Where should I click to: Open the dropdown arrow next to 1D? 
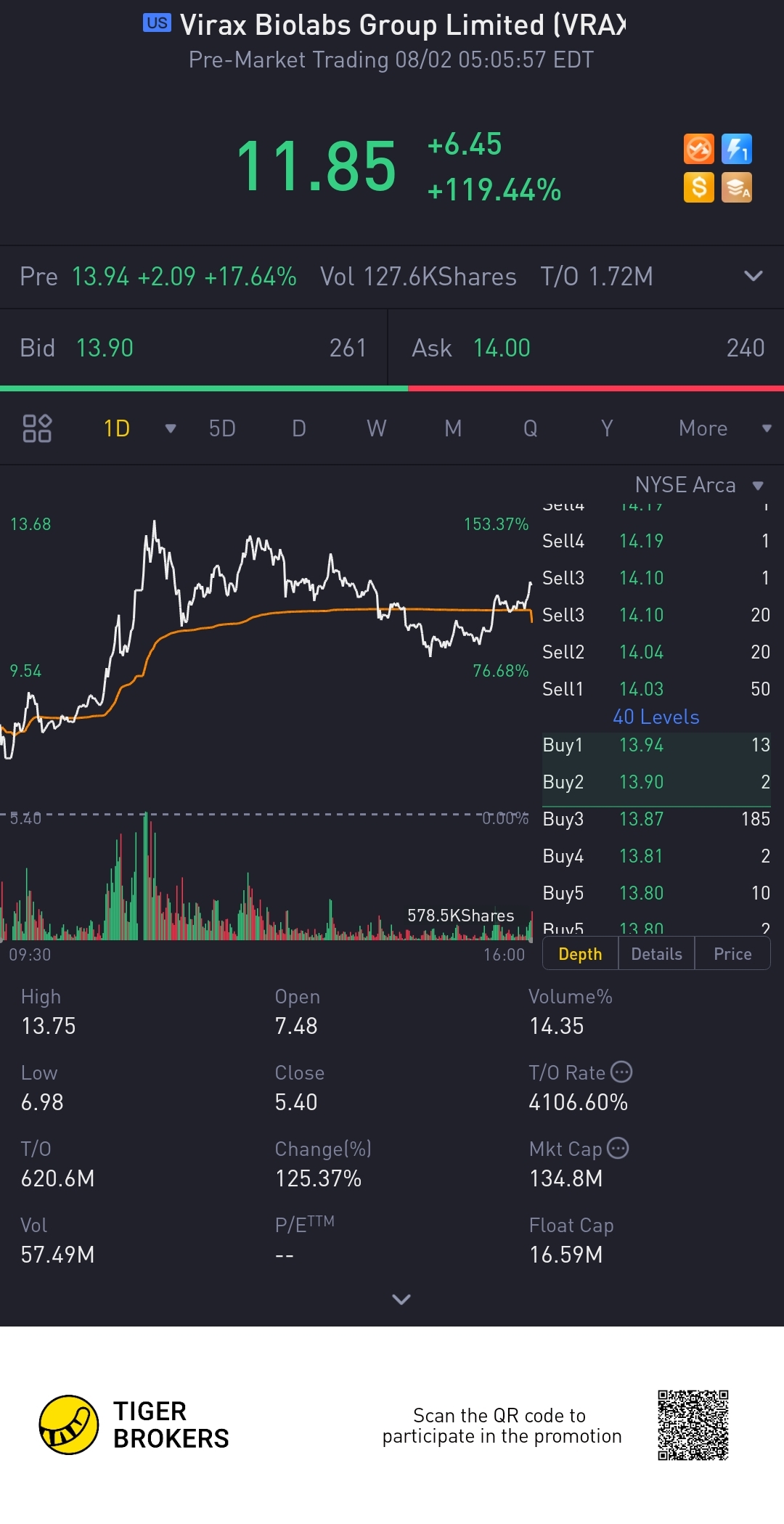(x=171, y=428)
